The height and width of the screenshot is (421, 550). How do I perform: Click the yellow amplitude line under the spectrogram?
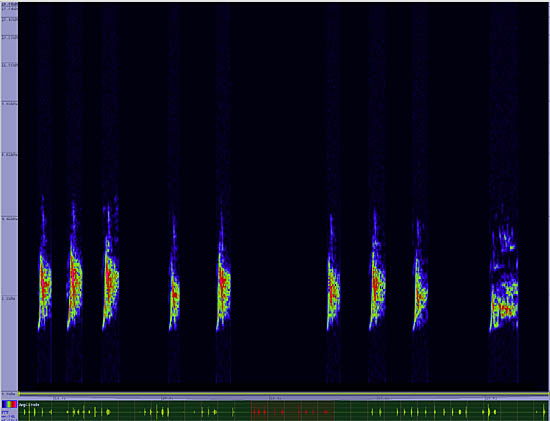[284, 394]
